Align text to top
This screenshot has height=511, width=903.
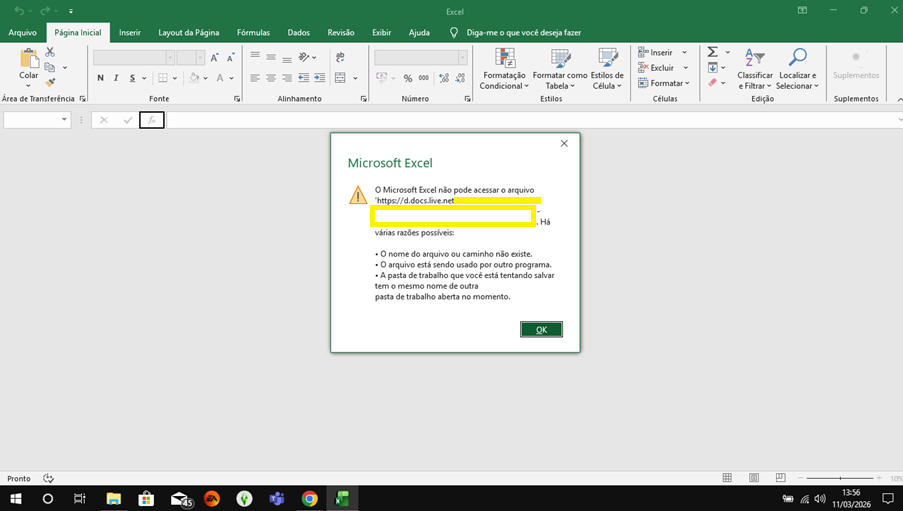click(255, 56)
